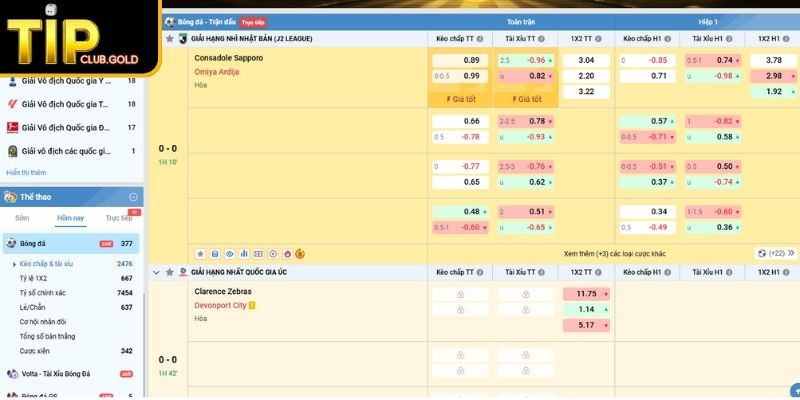Switch to the Sớm tab
This screenshot has width=800, height=400.
22,217
